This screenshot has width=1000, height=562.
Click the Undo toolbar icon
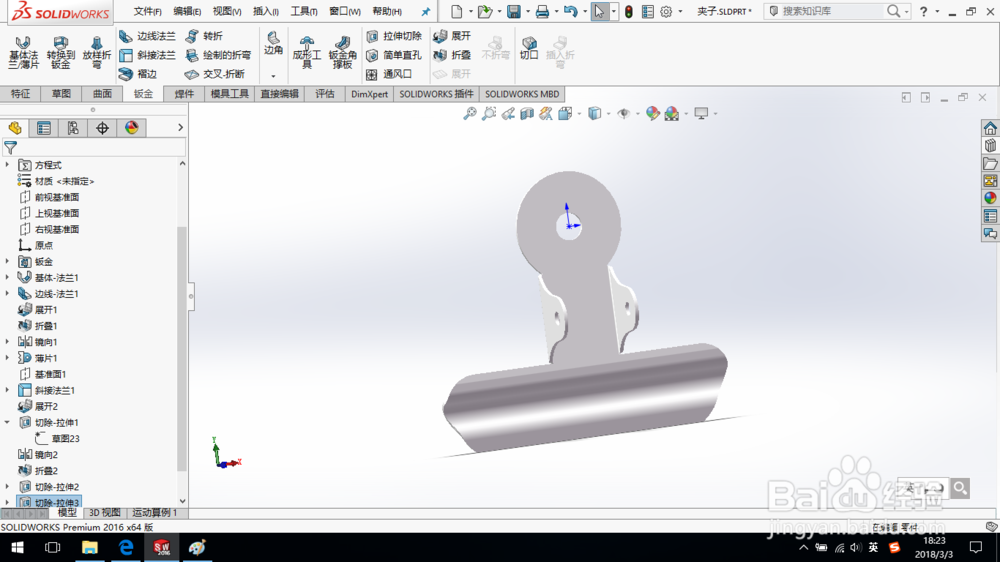570,11
